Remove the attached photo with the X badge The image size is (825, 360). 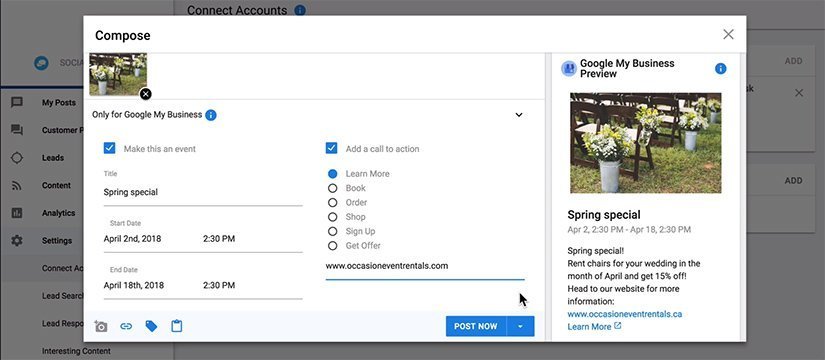[x=146, y=94]
